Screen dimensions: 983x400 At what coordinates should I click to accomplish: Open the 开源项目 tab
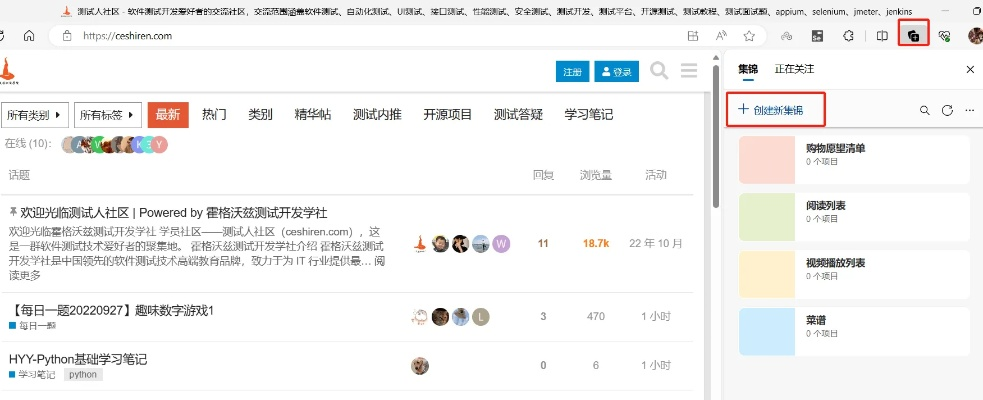coord(448,115)
